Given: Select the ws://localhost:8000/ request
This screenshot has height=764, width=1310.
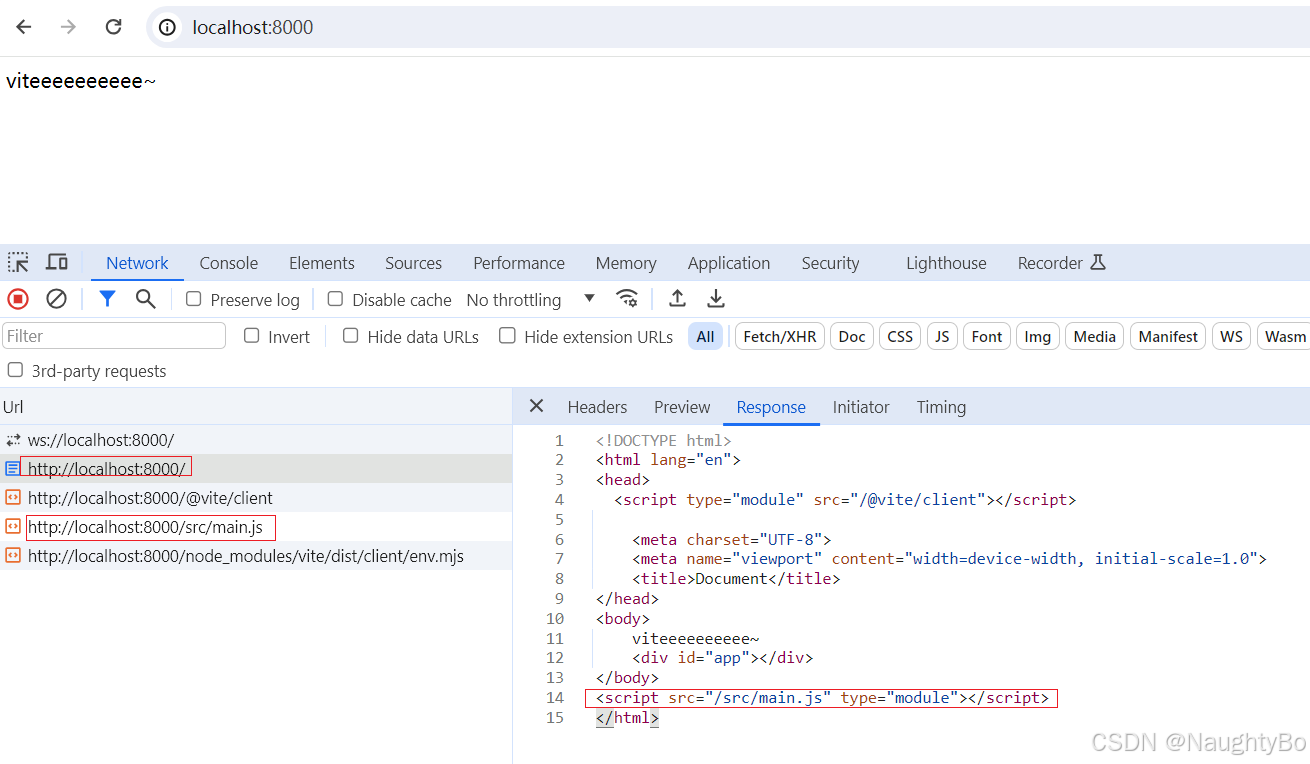Looking at the screenshot, I should (256, 440).
